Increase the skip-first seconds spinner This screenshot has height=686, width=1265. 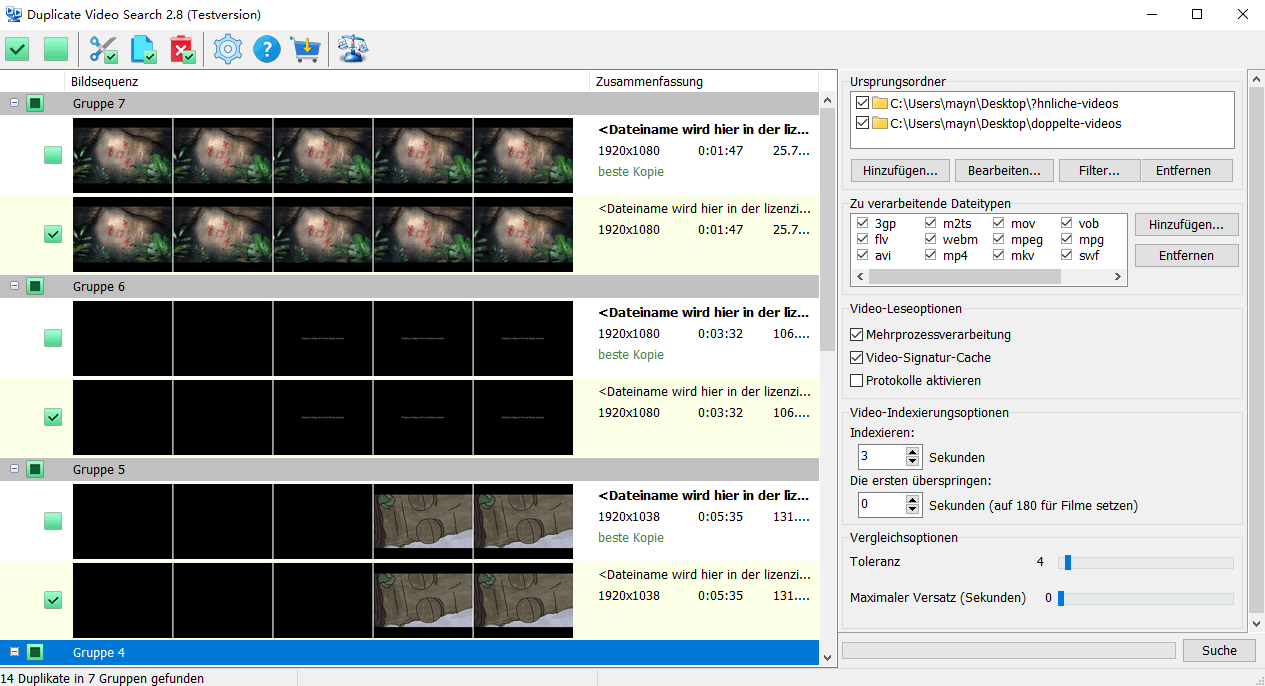pyautogui.click(x=912, y=500)
